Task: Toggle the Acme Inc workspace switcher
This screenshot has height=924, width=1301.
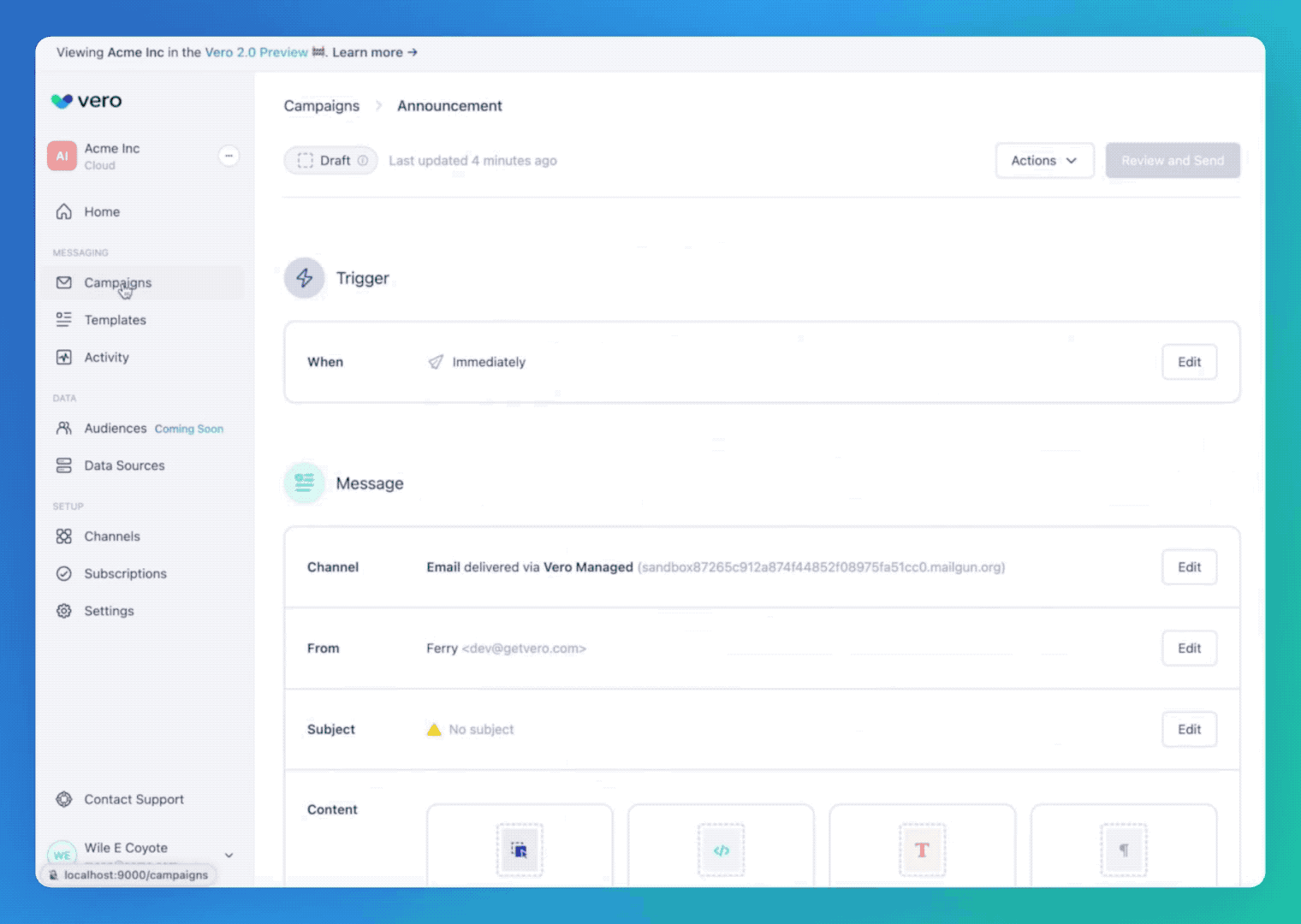Action: coord(229,156)
